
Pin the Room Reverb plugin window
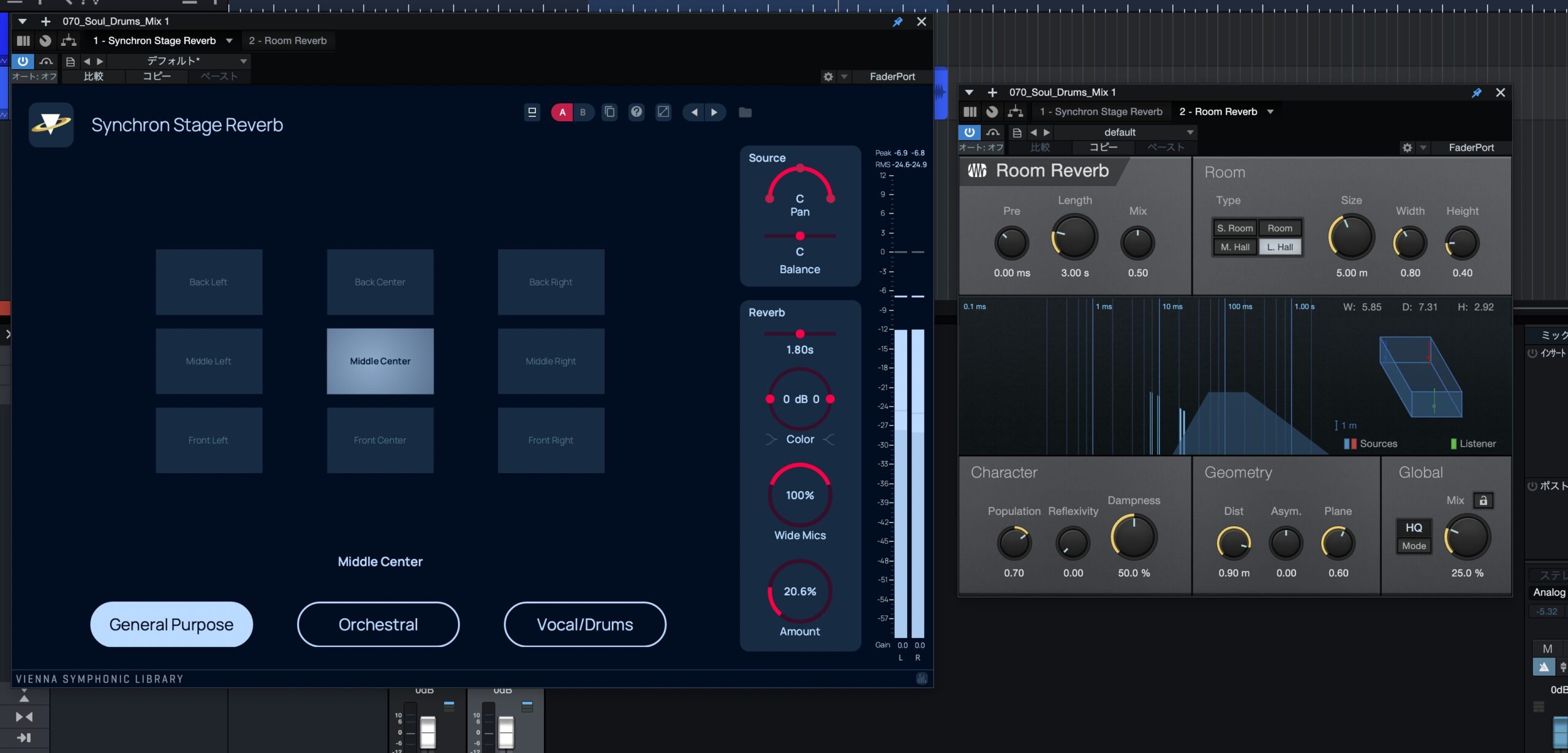pyautogui.click(x=1476, y=92)
